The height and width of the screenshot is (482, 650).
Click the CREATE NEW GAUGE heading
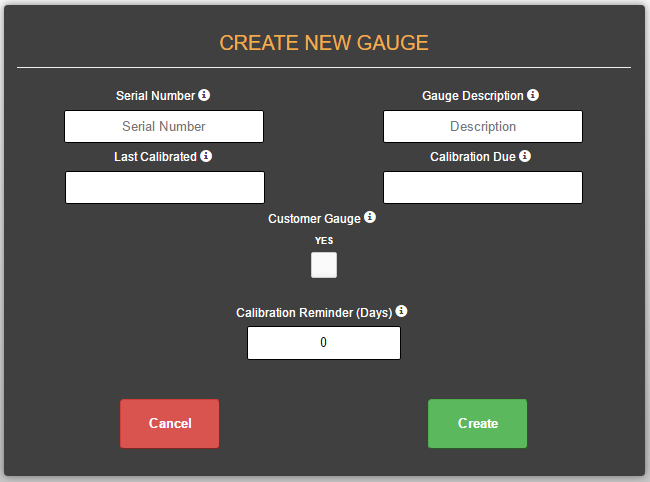click(324, 43)
